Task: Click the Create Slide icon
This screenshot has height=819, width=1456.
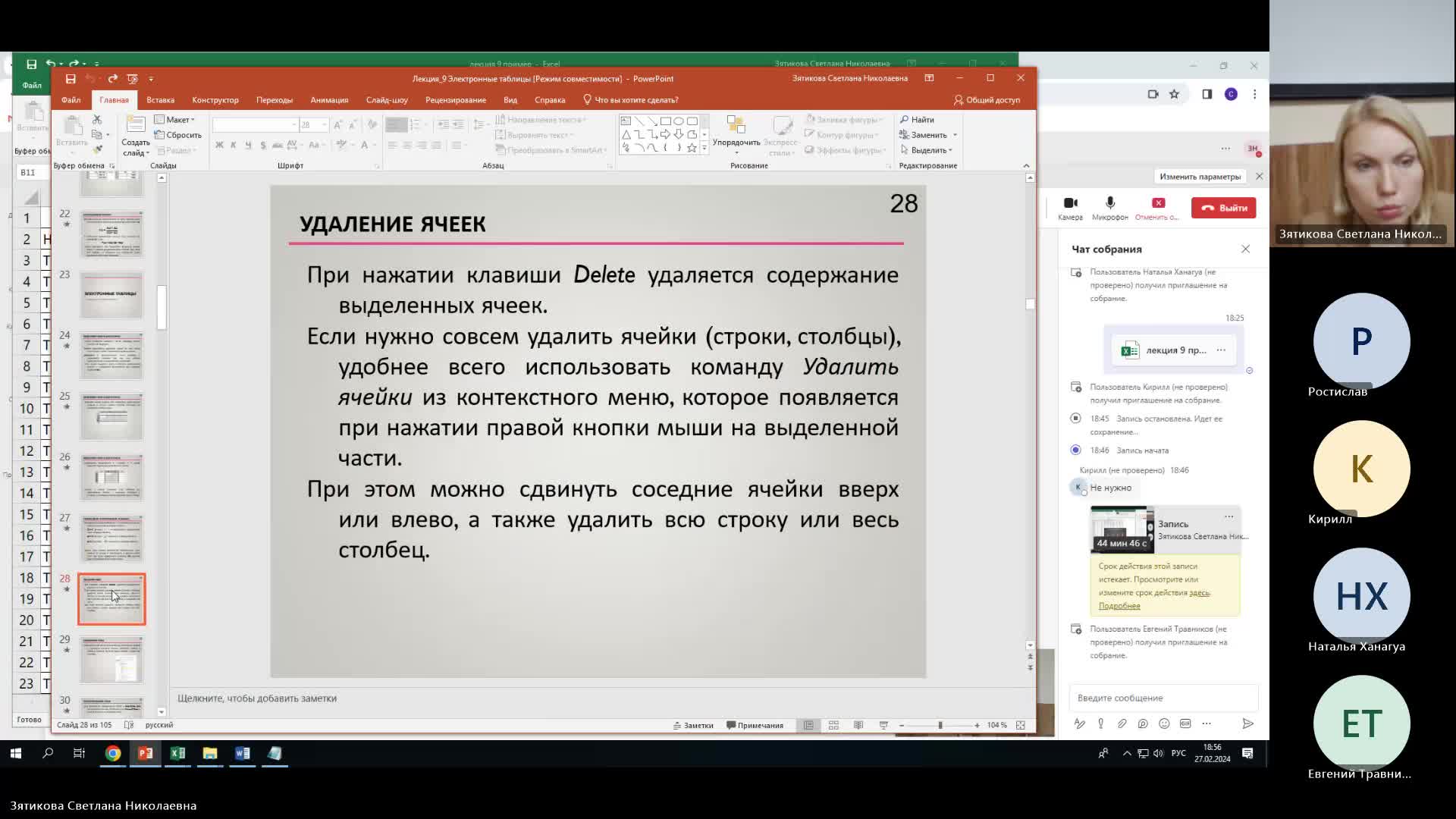Action: click(x=136, y=125)
